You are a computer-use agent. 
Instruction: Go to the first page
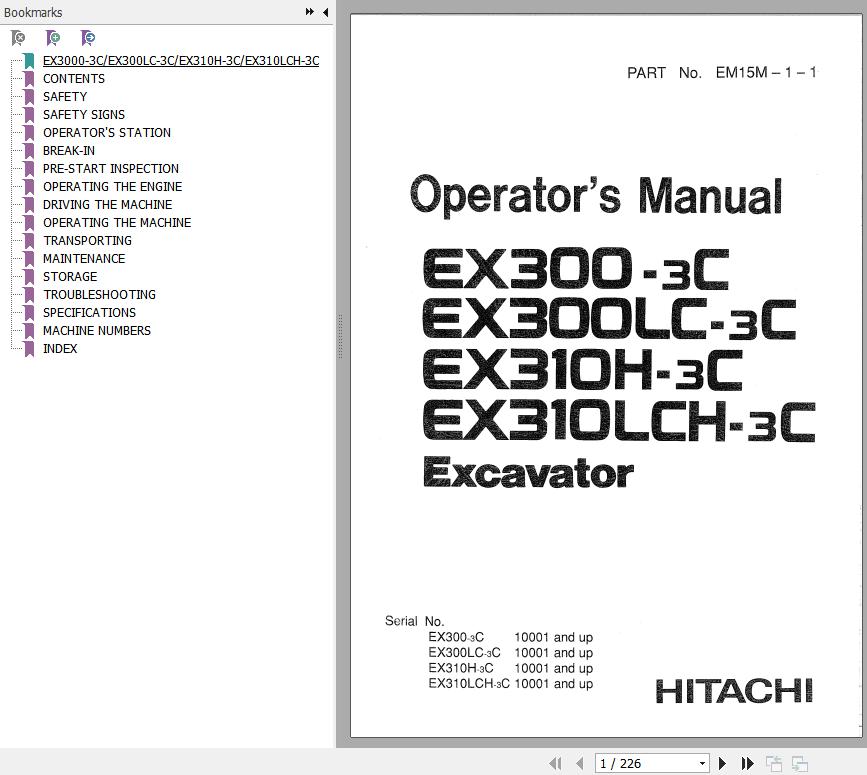[x=555, y=763]
